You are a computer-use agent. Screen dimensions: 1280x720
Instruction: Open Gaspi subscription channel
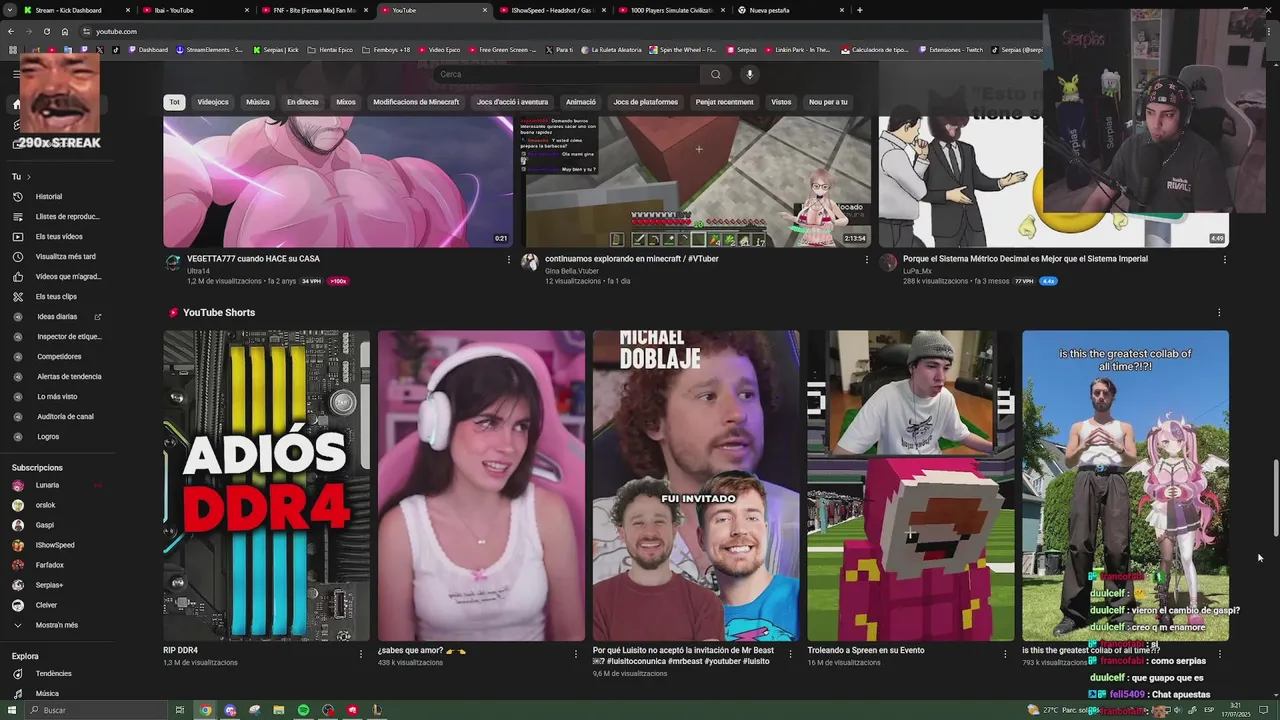click(45, 525)
